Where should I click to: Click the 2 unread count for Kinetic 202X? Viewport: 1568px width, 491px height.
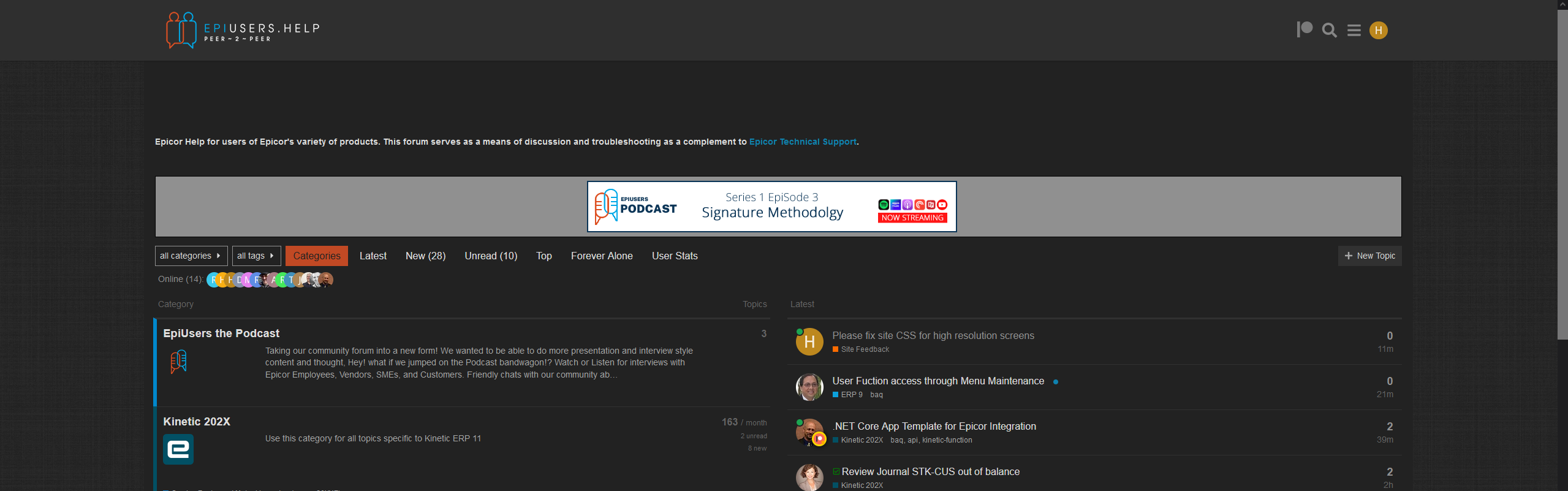(754, 436)
